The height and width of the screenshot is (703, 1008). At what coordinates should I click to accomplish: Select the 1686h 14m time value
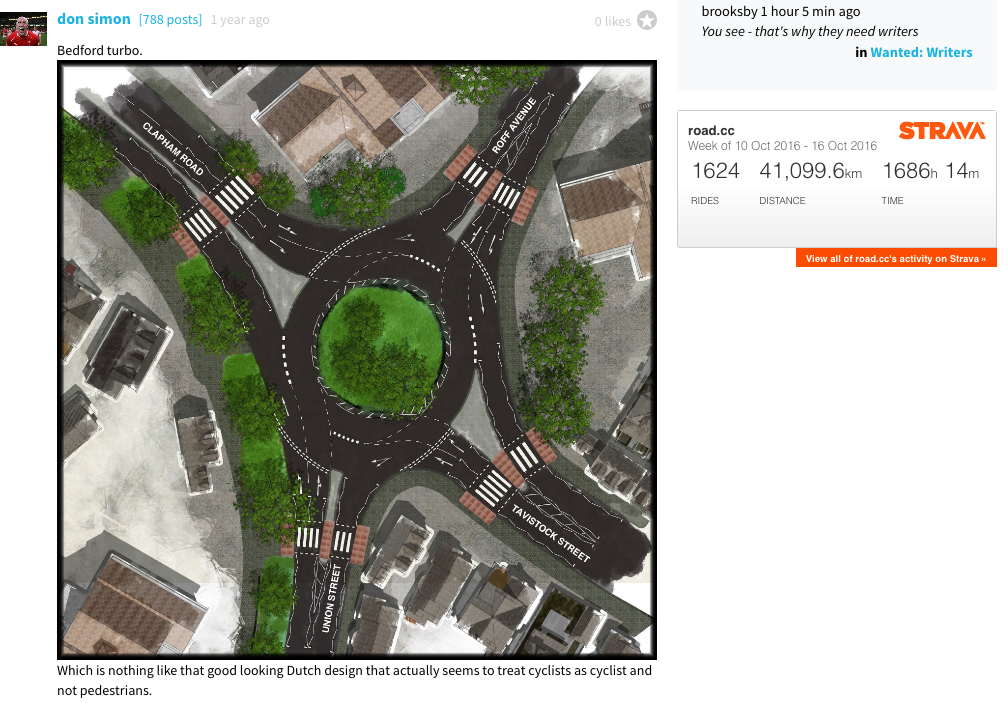point(930,171)
